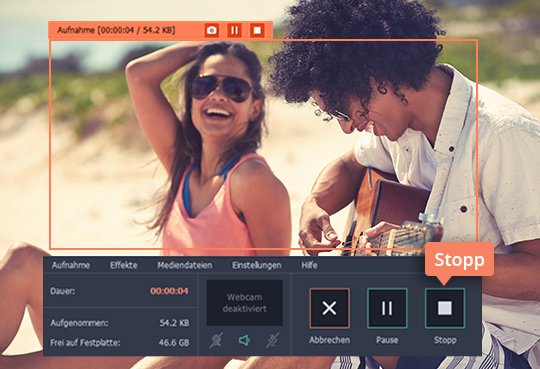540x369 pixels.
Task: Enable the crossed-out webcam icon
Action: coord(216,340)
